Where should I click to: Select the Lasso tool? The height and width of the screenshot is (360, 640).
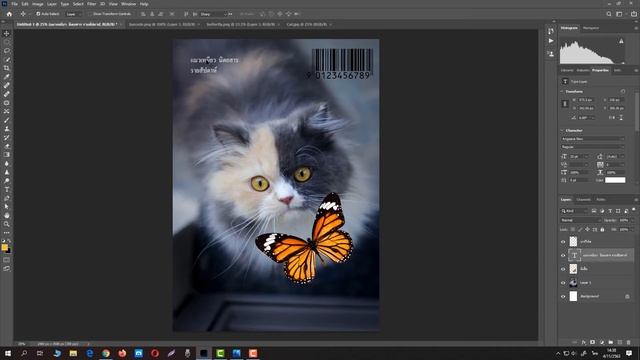7,51
